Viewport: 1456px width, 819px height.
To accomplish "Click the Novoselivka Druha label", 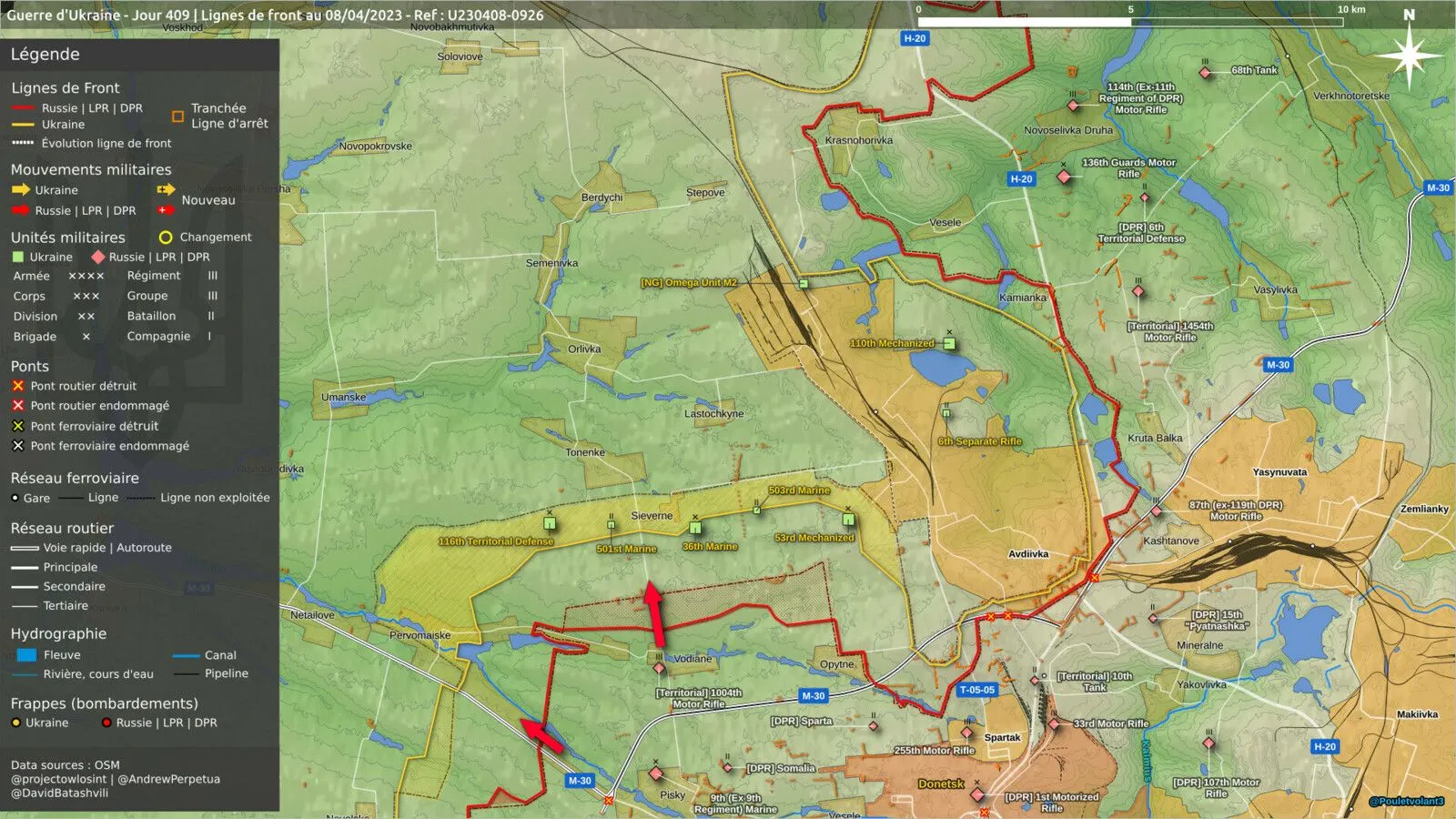I will point(1068,130).
